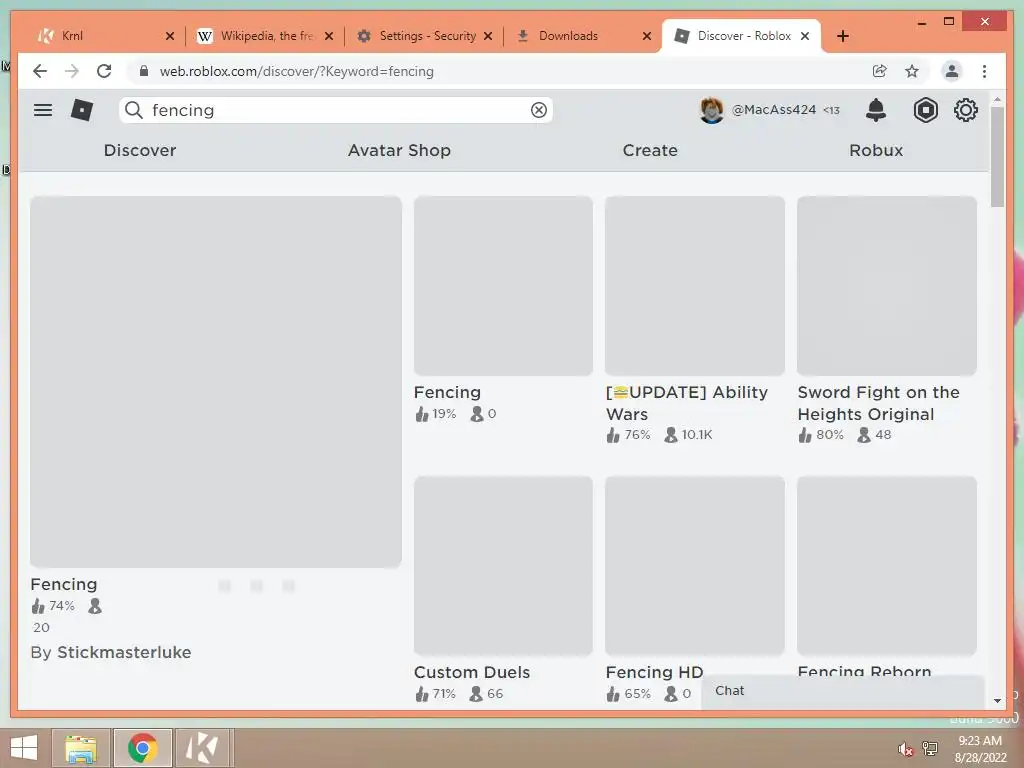Open Krnl from the taskbar
This screenshot has width=1024, height=768.
pos(202,748)
